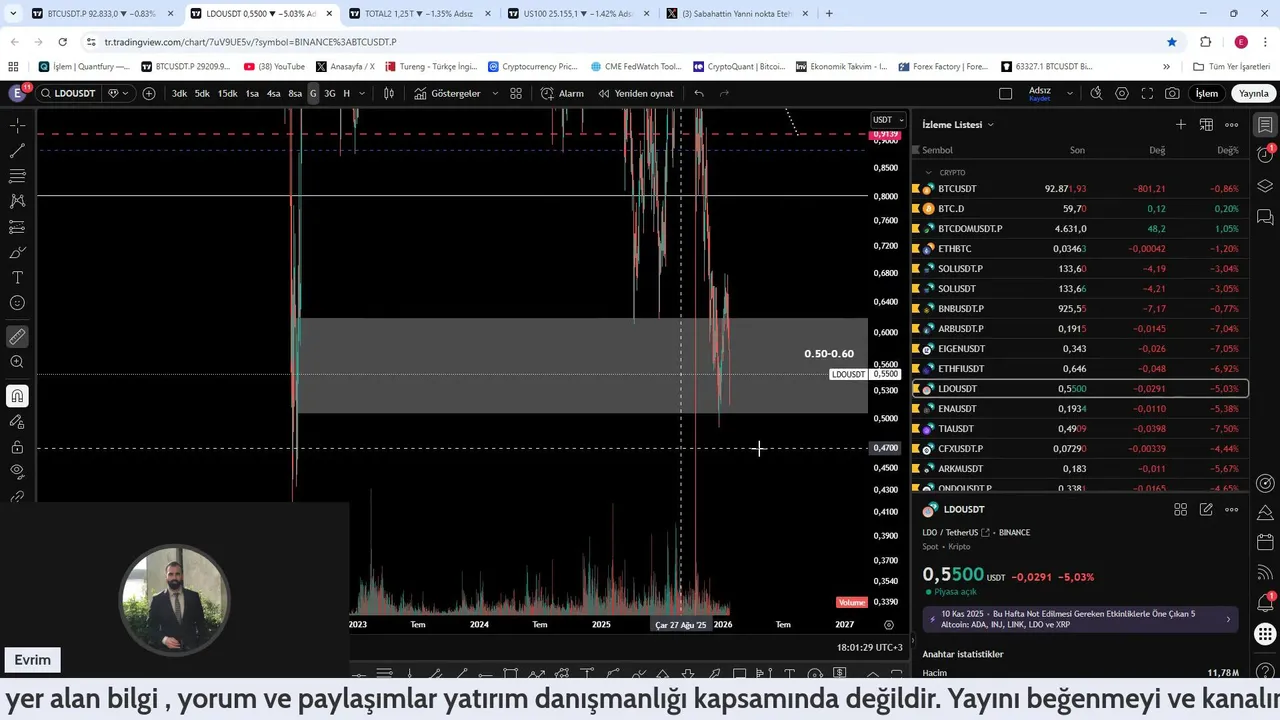This screenshot has width=1280, height=720.
Task: Open the candlestick chart type selector
Action: [x=389, y=93]
